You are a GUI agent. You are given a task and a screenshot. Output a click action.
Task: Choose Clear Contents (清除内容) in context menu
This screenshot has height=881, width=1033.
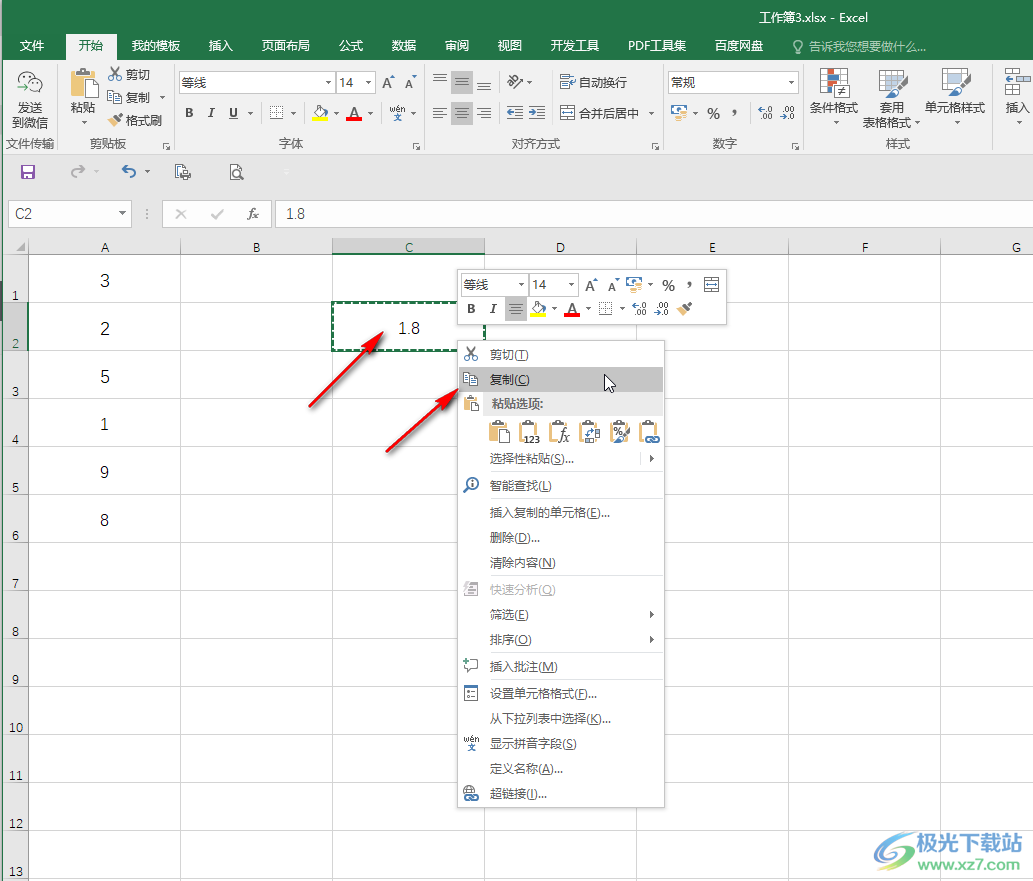(561, 563)
